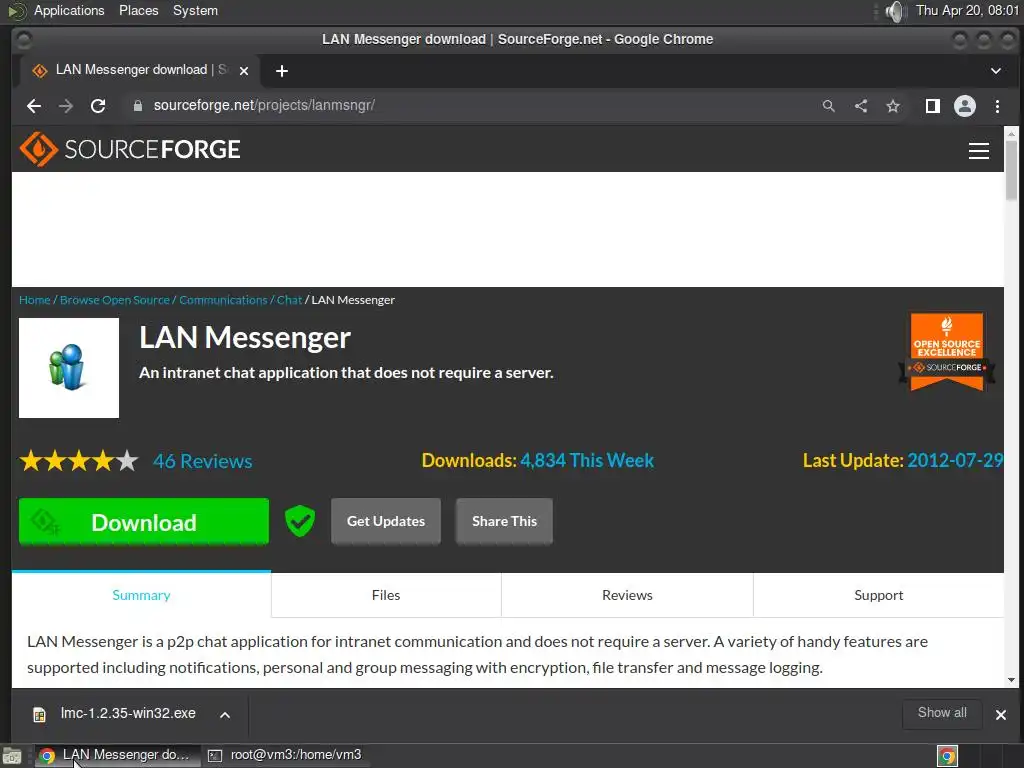Open the Chrome three-dot menu
Viewport: 1024px width, 768px height.
(x=997, y=106)
